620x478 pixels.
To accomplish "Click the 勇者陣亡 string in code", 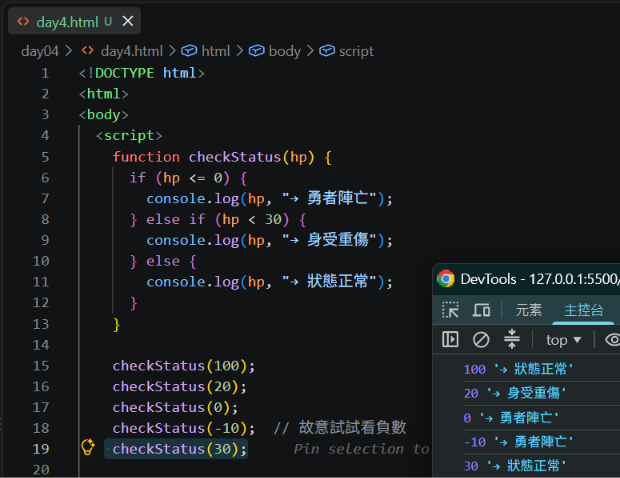I will tap(329, 198).
